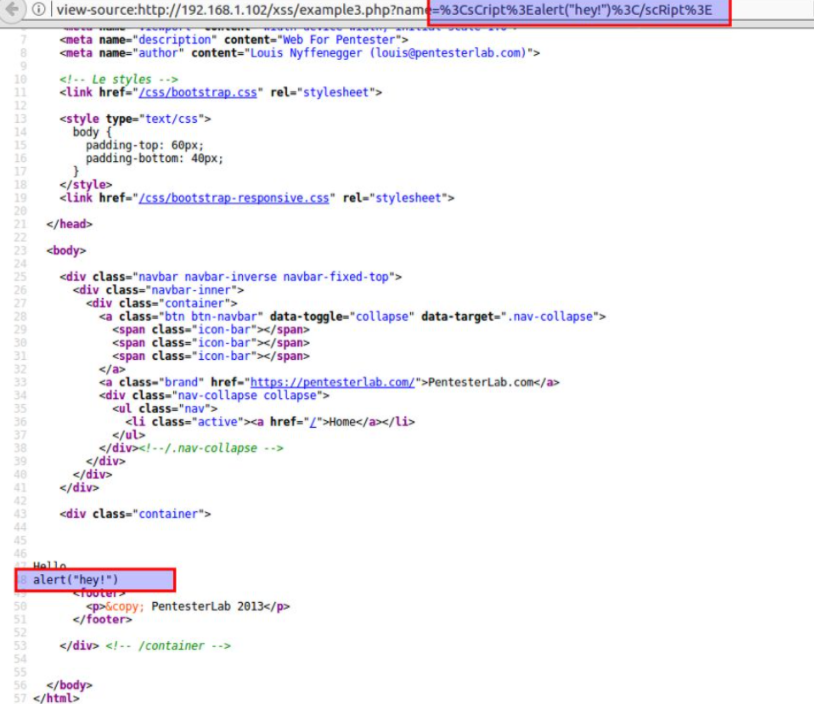This screenshot has height=710, width=814.
Task: Click the closing </html> tag
Action: coord(56,699)
